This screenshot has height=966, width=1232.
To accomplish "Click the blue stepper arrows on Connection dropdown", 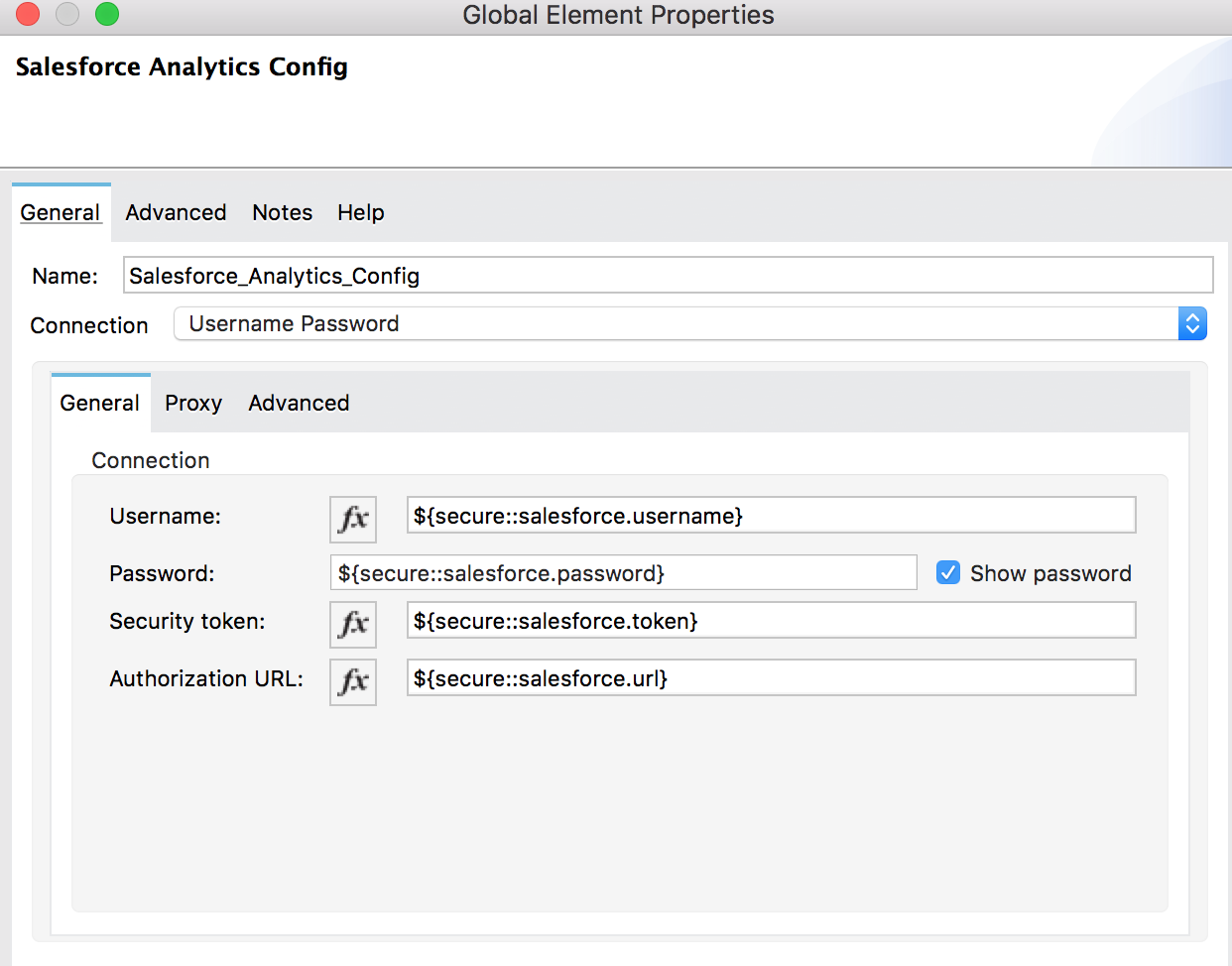I will [x=1191, y=323].
